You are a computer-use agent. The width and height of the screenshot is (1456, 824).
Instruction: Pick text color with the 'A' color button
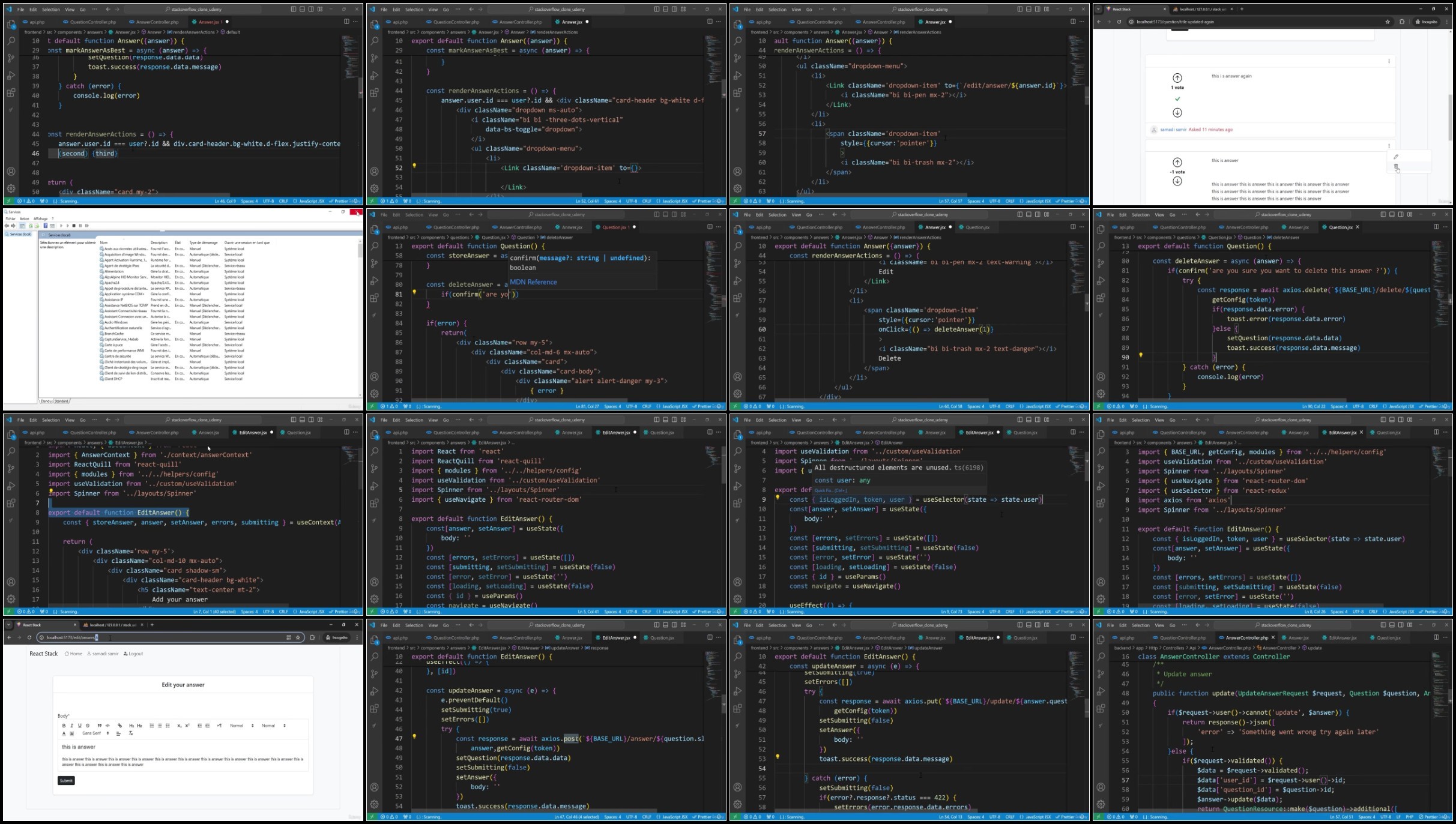[64, 733]
